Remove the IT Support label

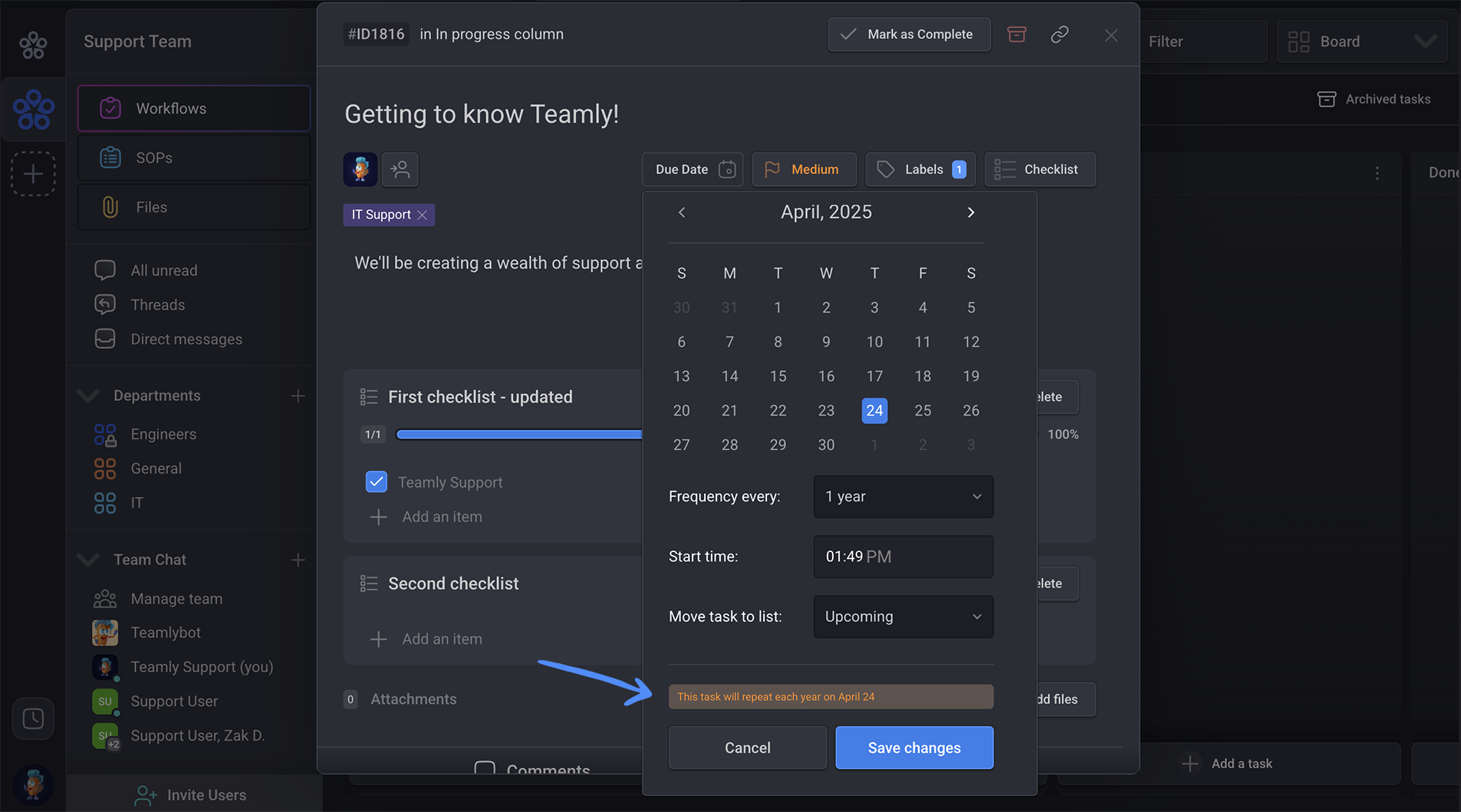(422, 215)
